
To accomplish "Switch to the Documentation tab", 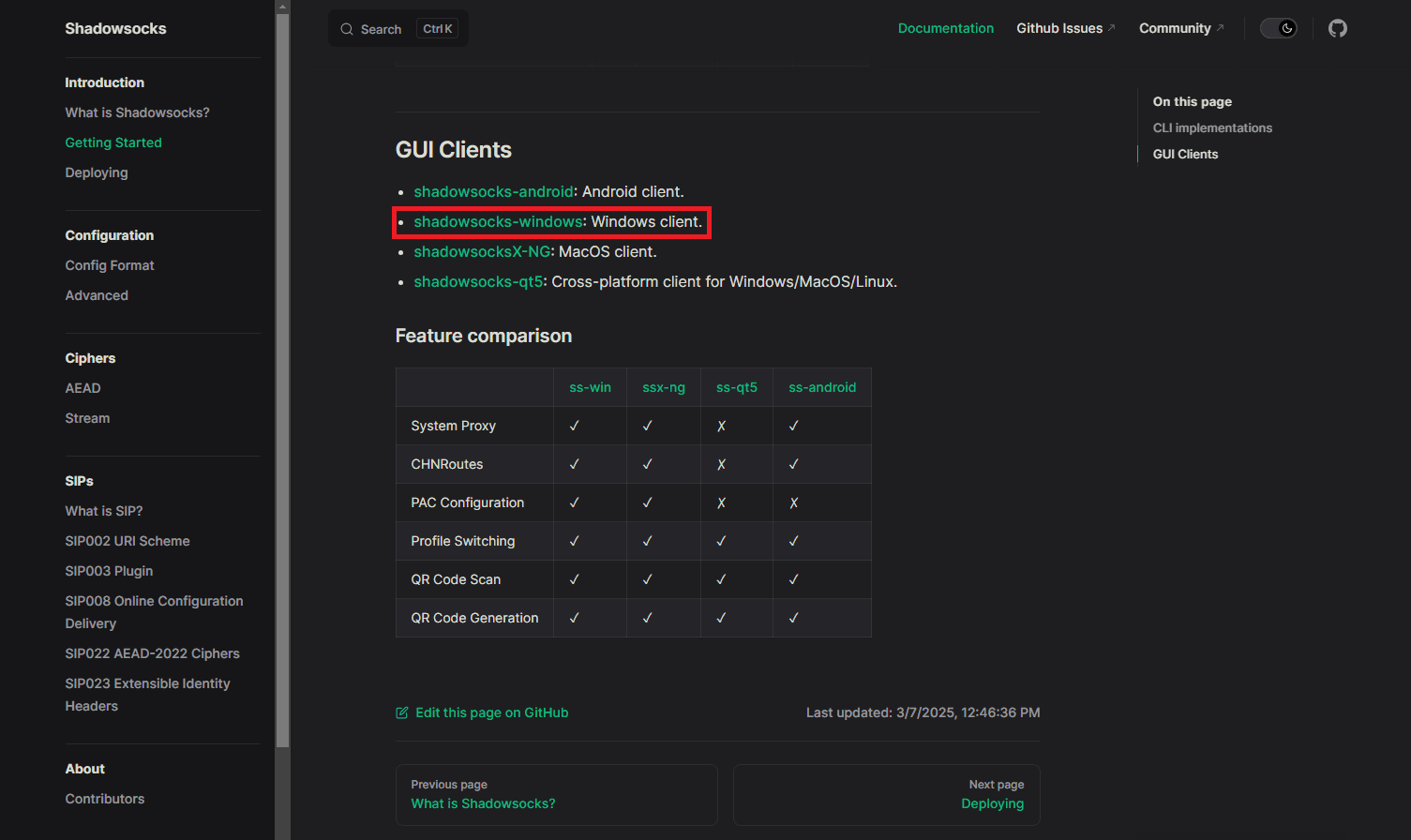I will point(945,28).
